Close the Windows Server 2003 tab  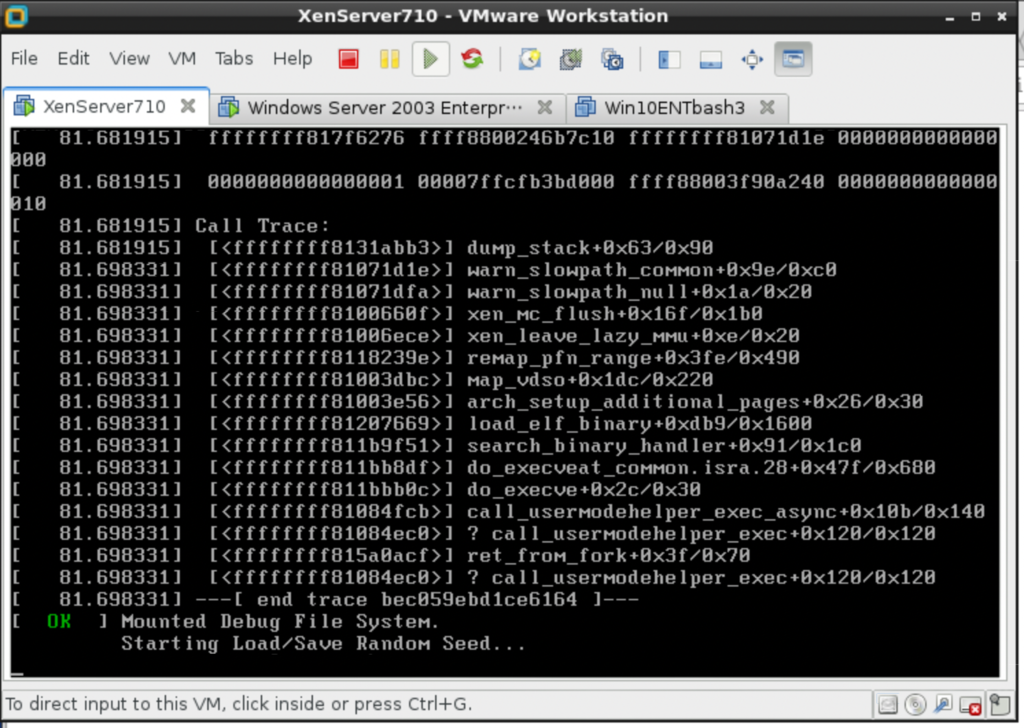(x=545, y=107)
